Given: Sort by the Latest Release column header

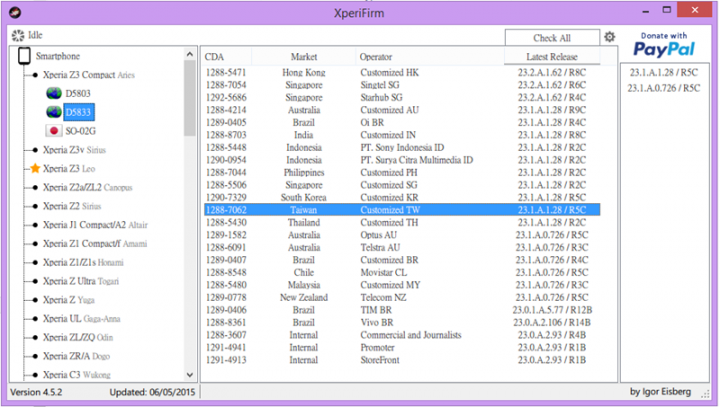Looking at the screenshot, I should click(552, 57).
